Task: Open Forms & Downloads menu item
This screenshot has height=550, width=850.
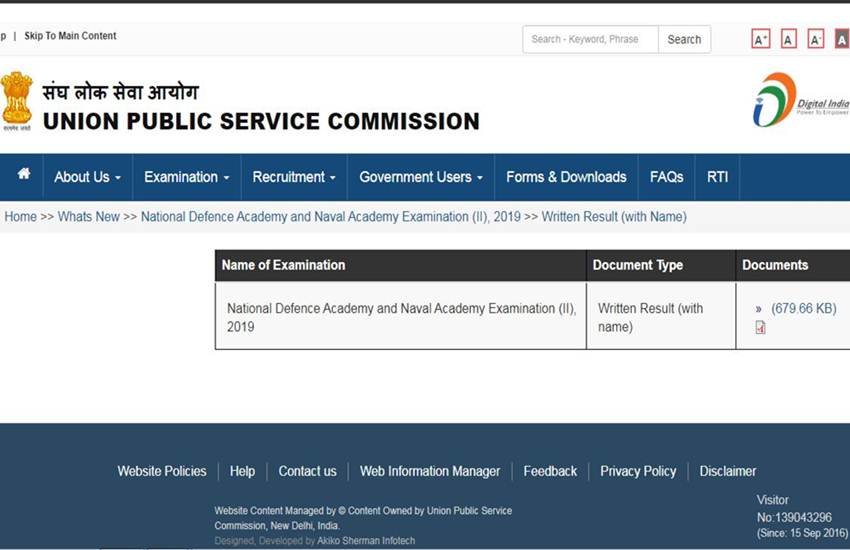Action: [x=566, y=177]
